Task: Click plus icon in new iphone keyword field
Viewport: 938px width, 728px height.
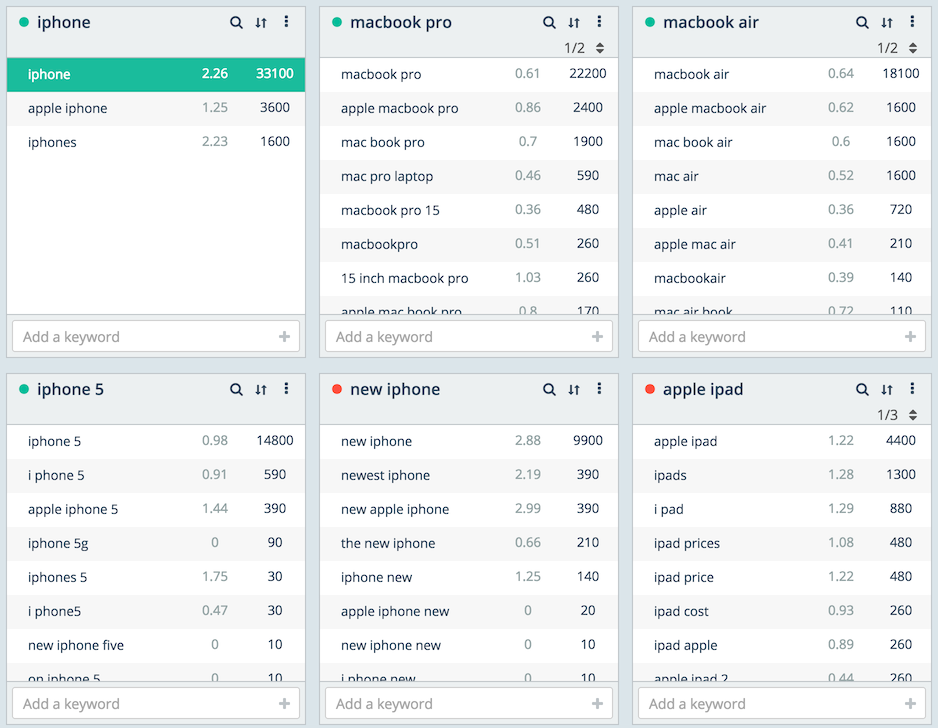Action: (x=597, y=703)
